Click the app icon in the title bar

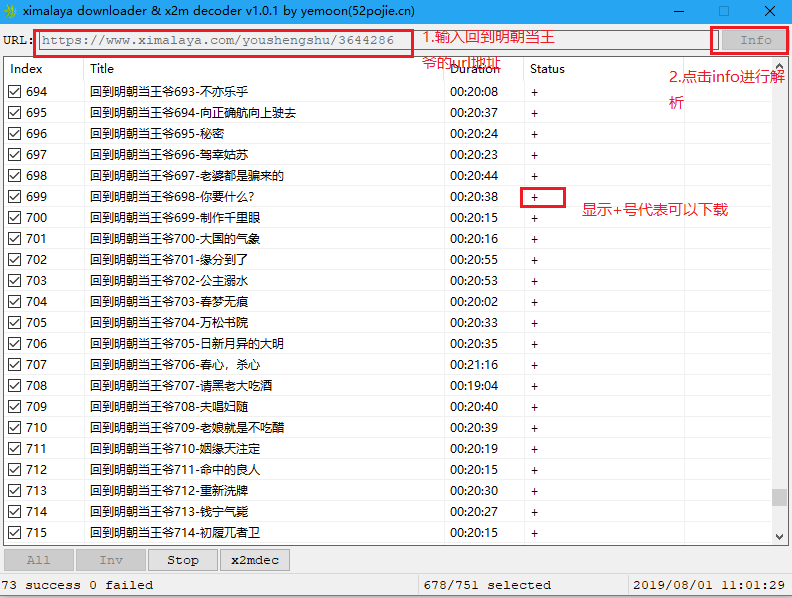10,11
